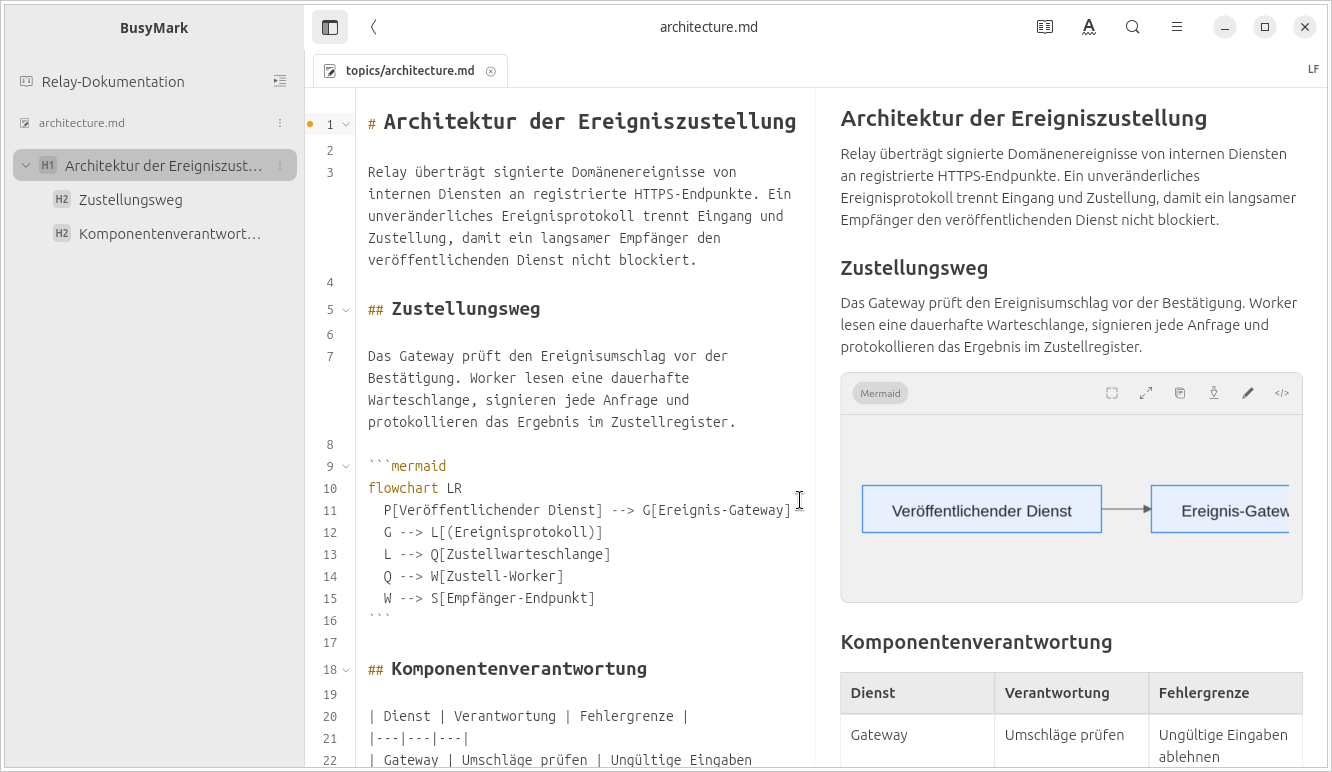Click the Ereignis-Gateway node in the diagram
This screenshot has width=1332, height=772.
coord(1220,509)
